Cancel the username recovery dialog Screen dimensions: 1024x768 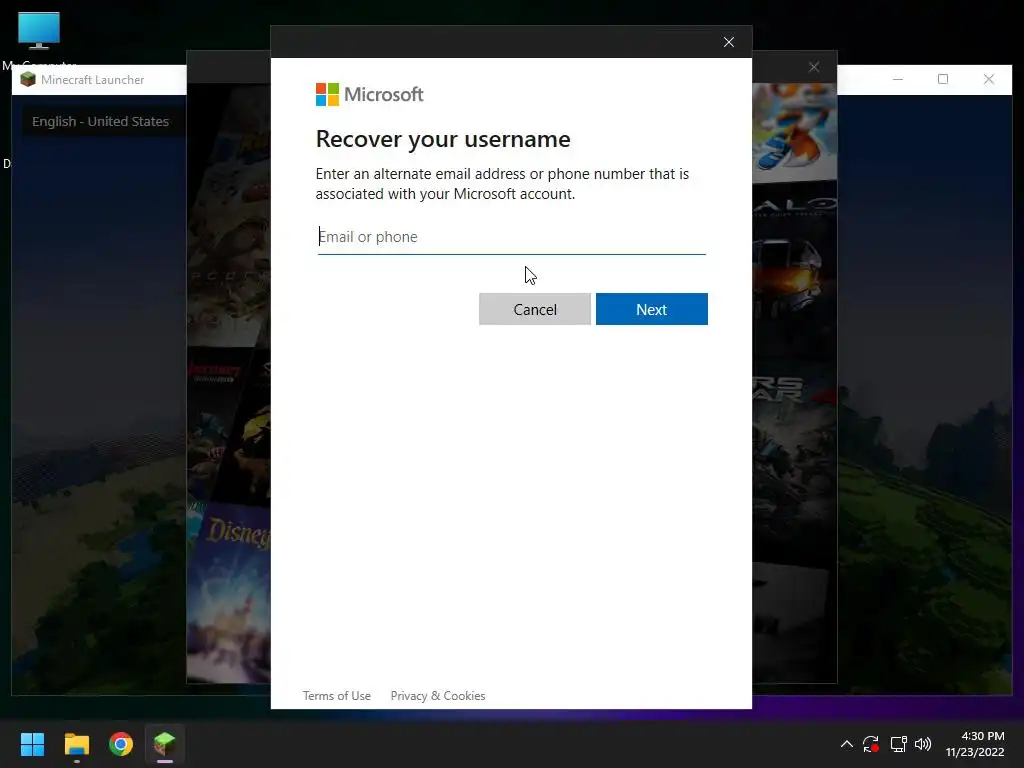click(534, 309)
